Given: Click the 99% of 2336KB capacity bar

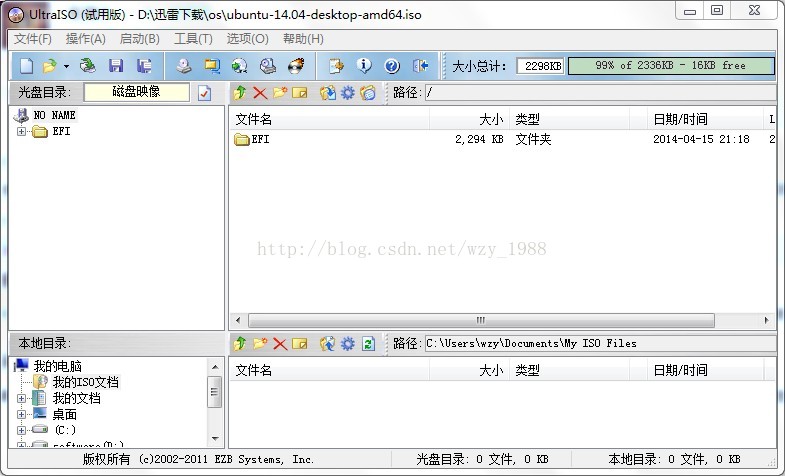Looking at the screenshot, I should 671,66.
